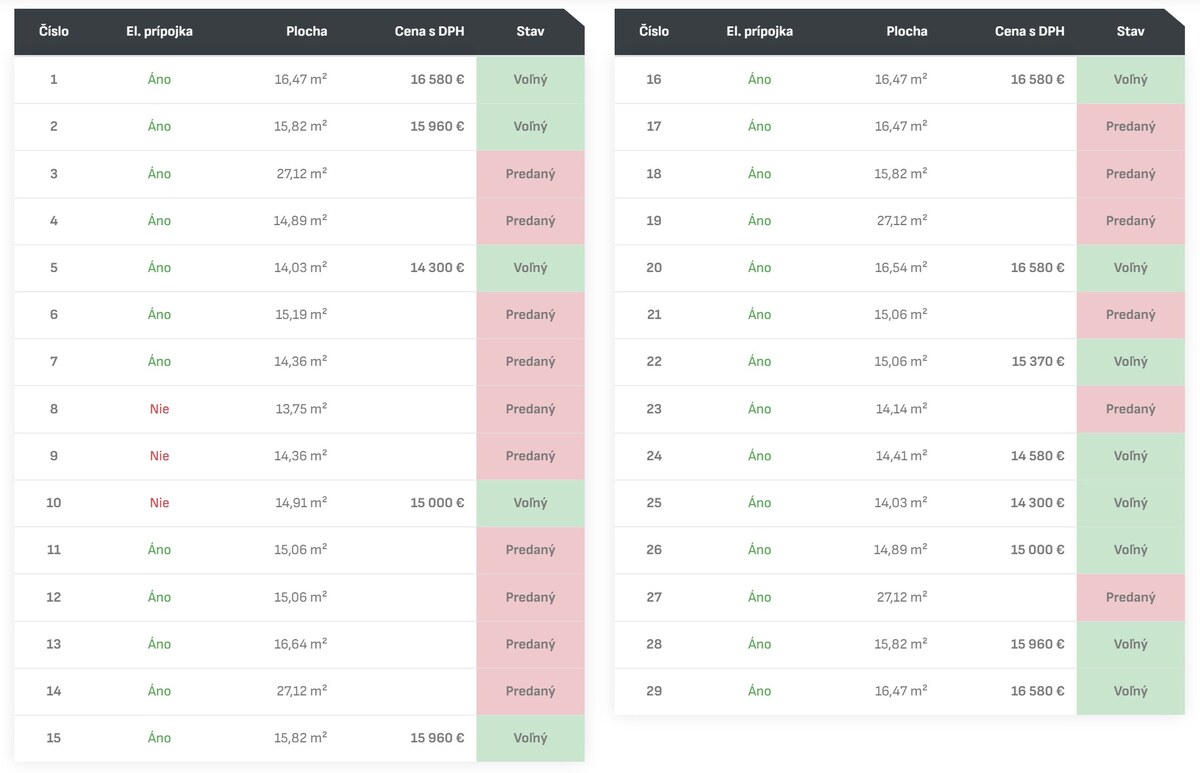The height and width of the screenshot is (773, 1200).
Task: Select the row number 11 cell
Action: pyautogui.click(x=54, y=550)
